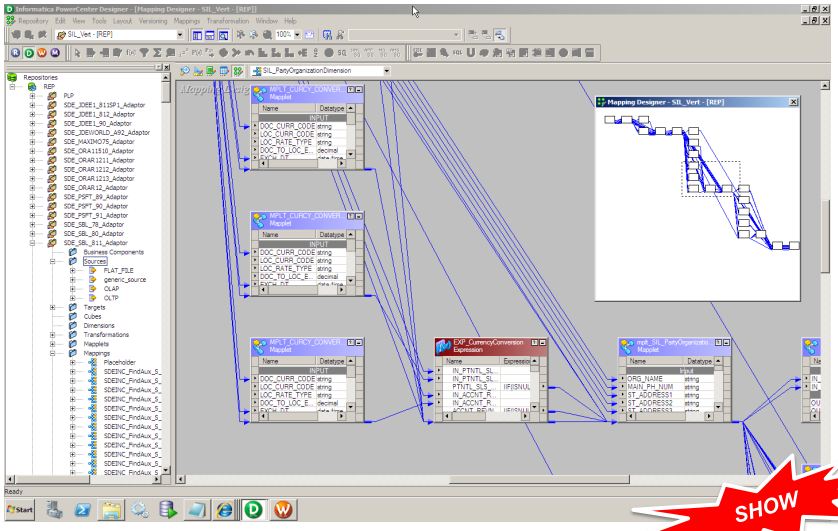Image resolution: width=838 pixels, height=531 pixels.
Task: Select the OLTP source node
Action: [x=111, y=298]
